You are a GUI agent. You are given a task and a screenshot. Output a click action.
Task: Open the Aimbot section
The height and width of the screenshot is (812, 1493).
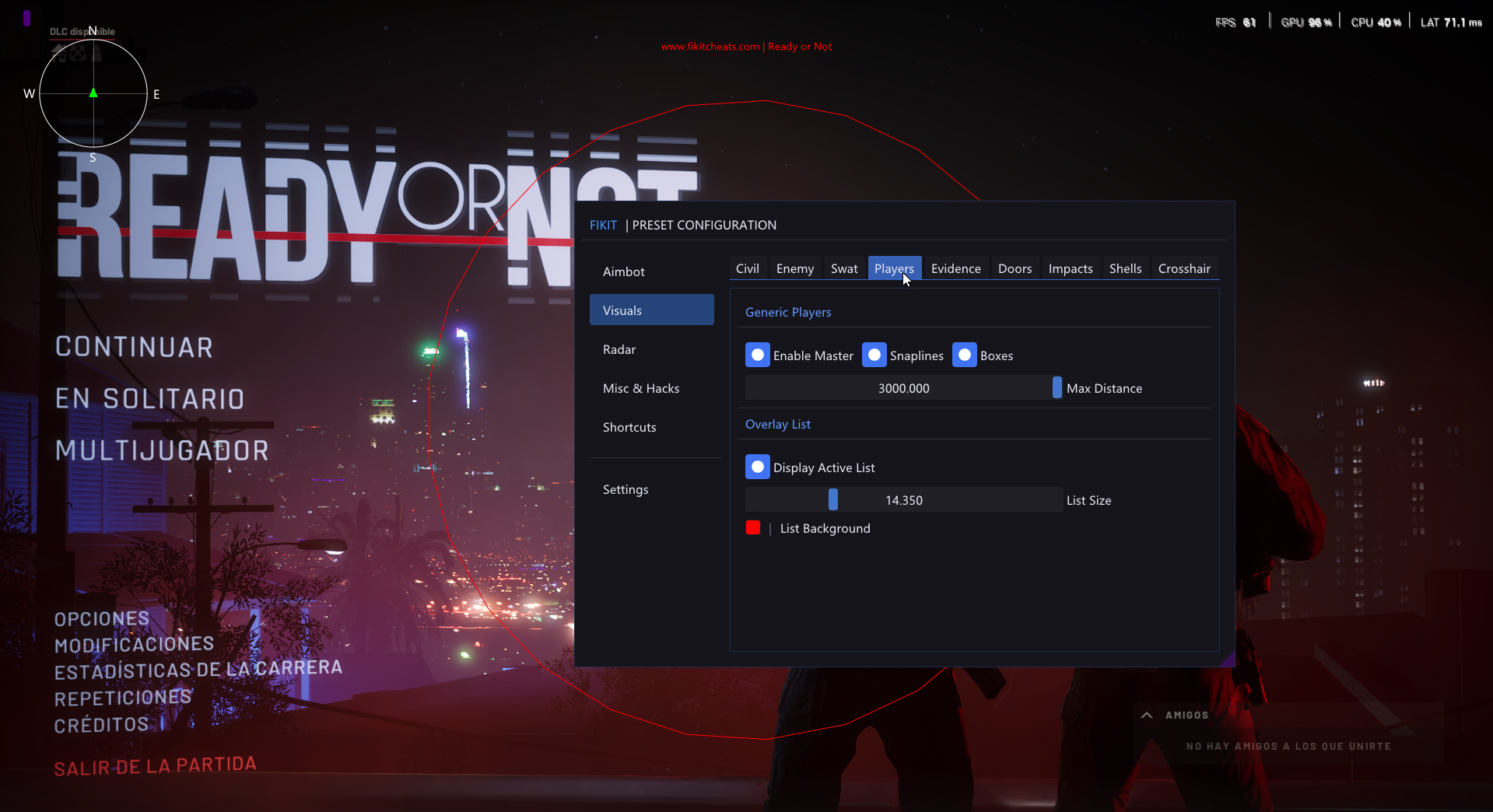[623, 271]
